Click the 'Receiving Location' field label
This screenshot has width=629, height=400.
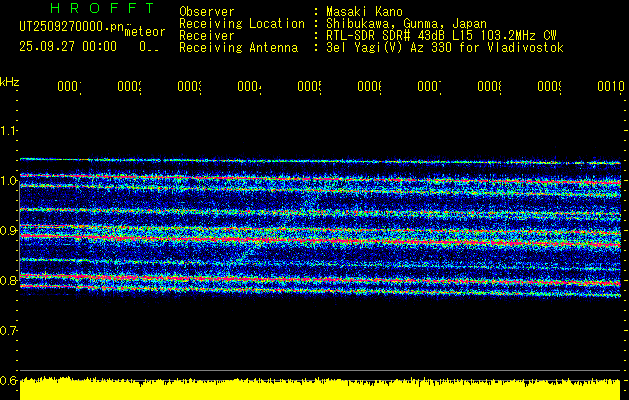pyautogui.click(x=241, y=24)
